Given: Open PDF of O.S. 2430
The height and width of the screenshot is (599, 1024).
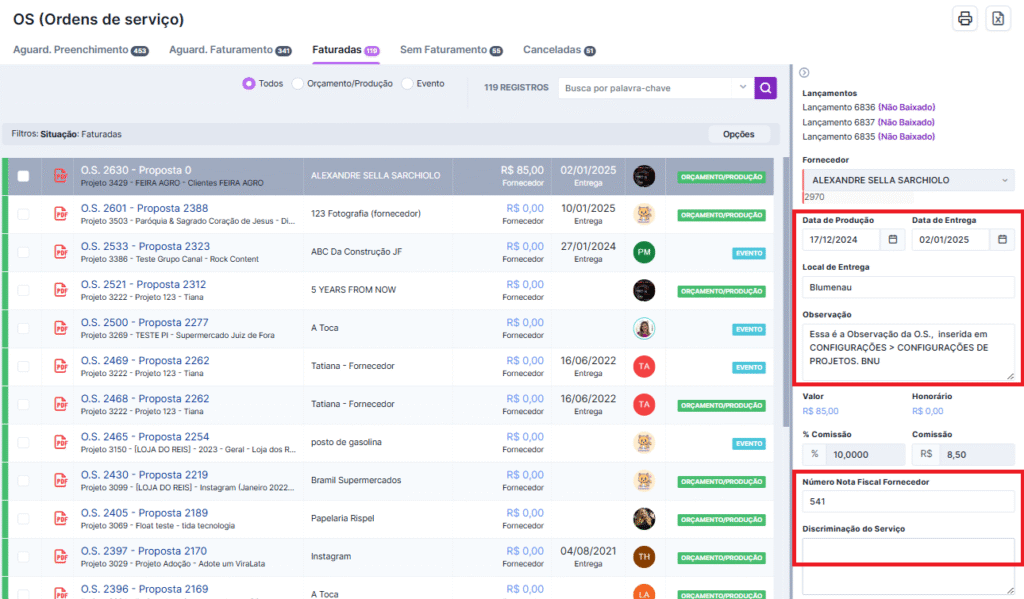Looking at the screenshot, I should click(61, 480).
